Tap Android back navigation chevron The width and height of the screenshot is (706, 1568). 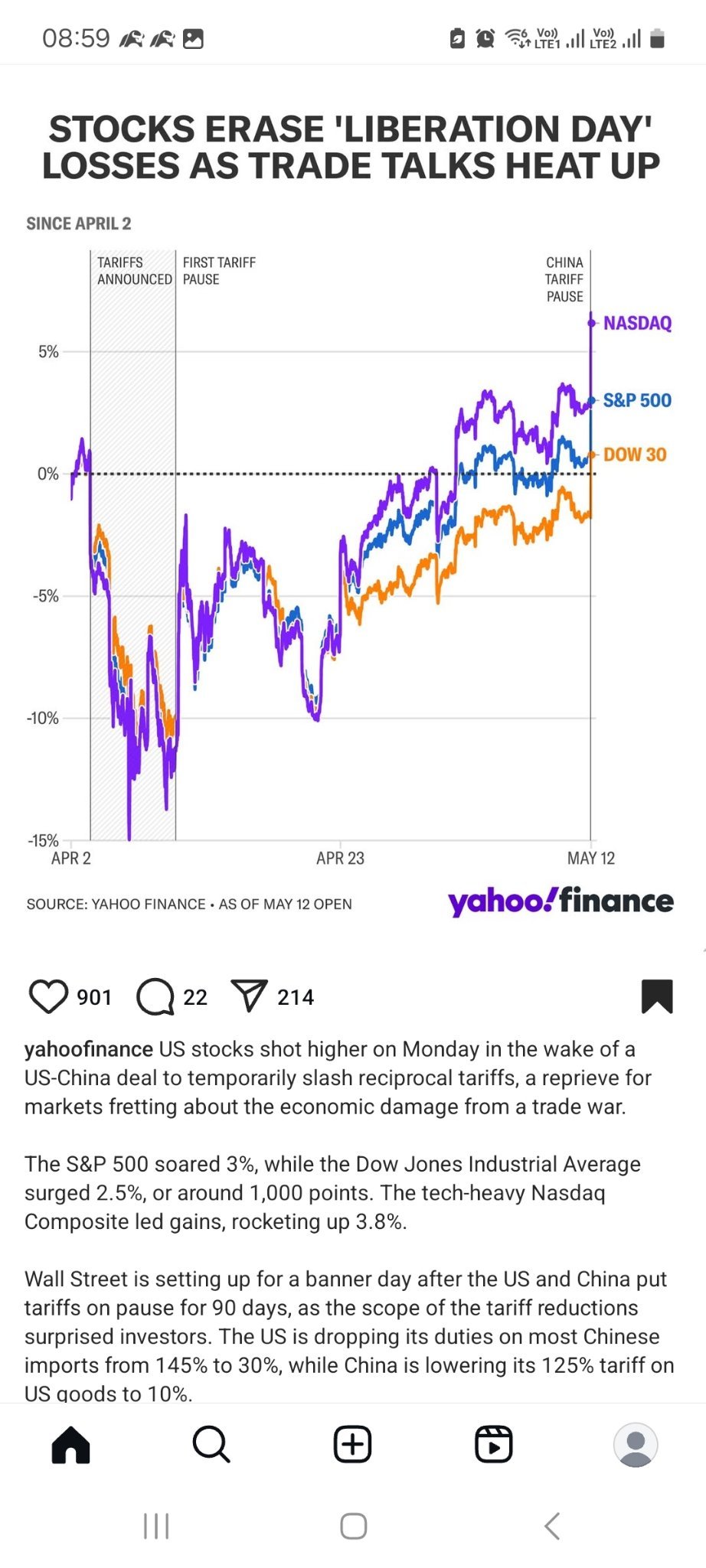tap(552, 1525)
